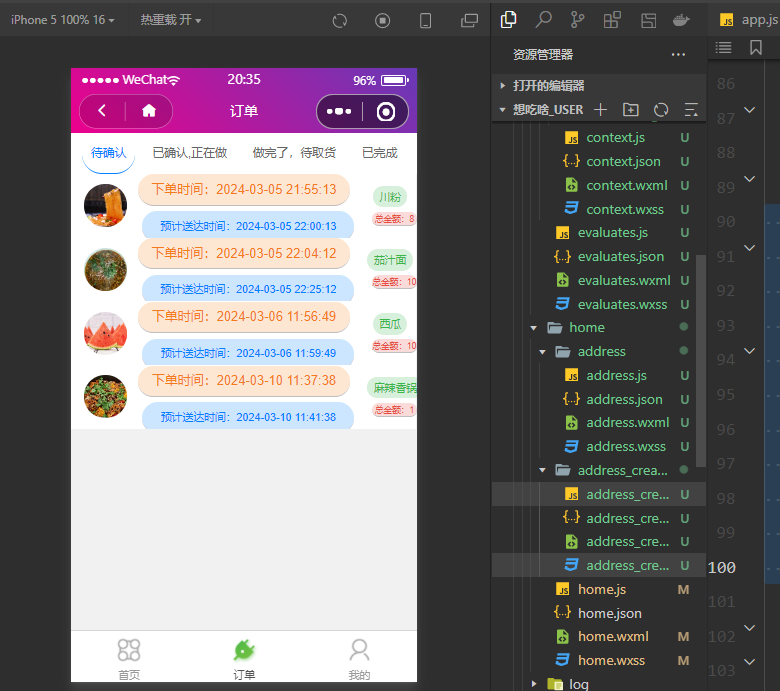Image resolution: width=780 pixels, height=691 pixels.
Task: Click the fold arrow at editor line 87
Action: (750, 109)
